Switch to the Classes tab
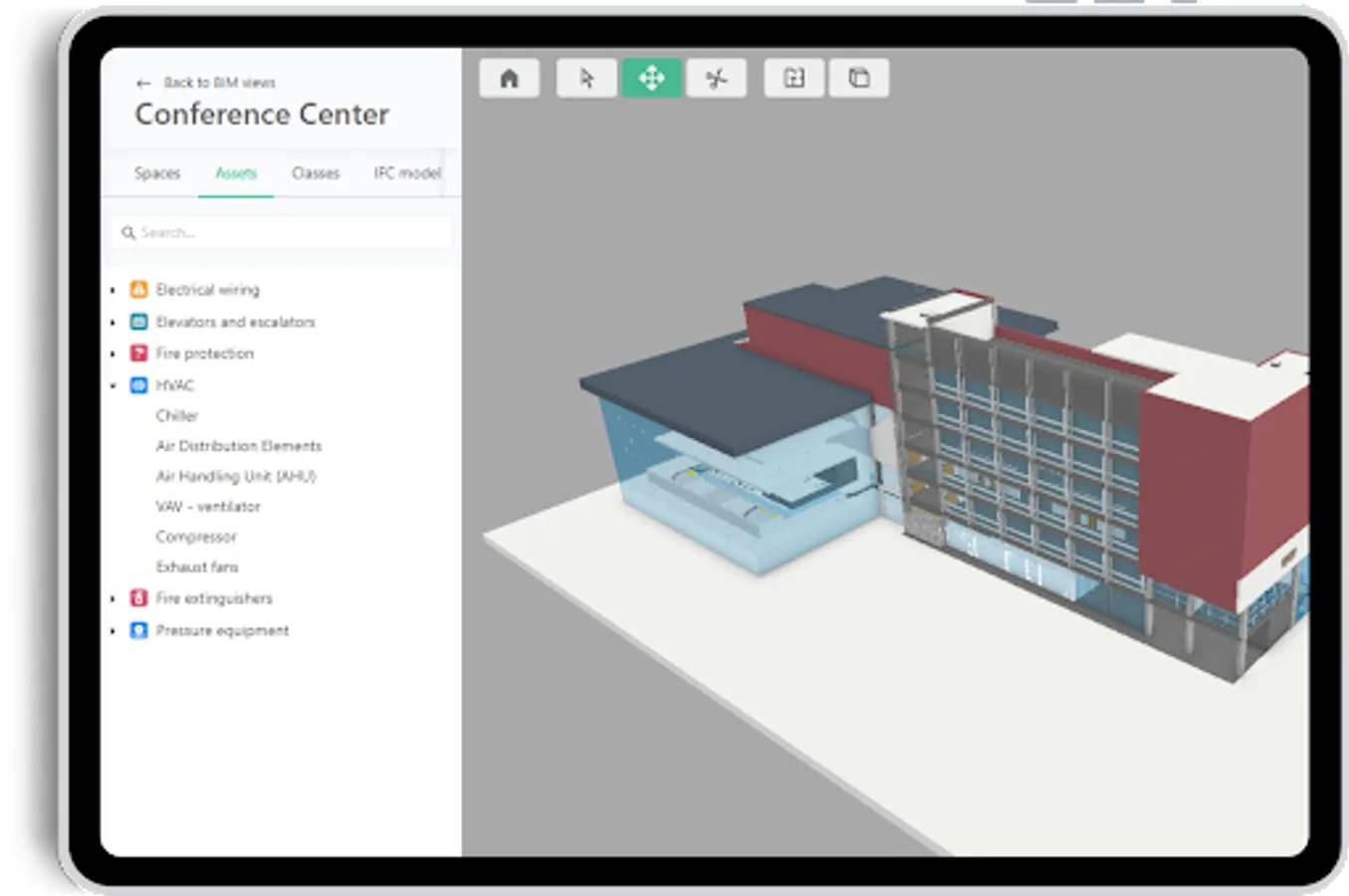 [316, 173]
